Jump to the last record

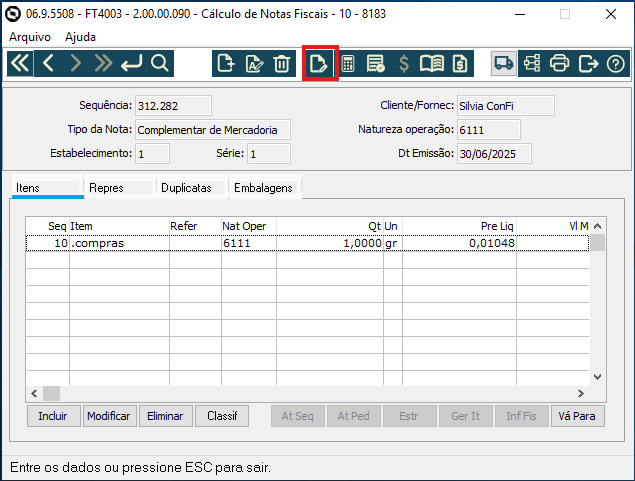click(x=103, y=64)
